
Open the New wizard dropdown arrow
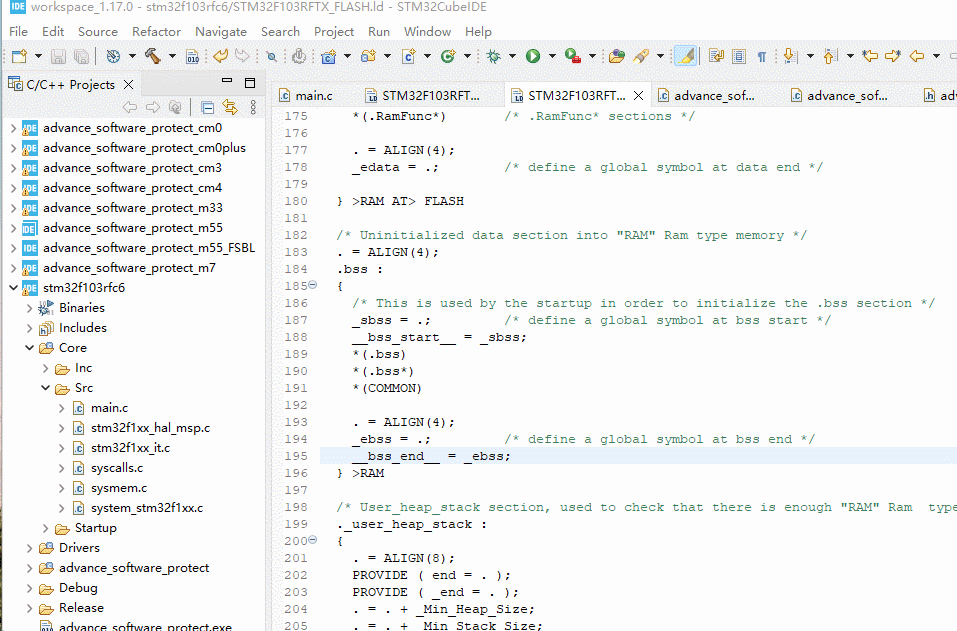click(38, 57)
